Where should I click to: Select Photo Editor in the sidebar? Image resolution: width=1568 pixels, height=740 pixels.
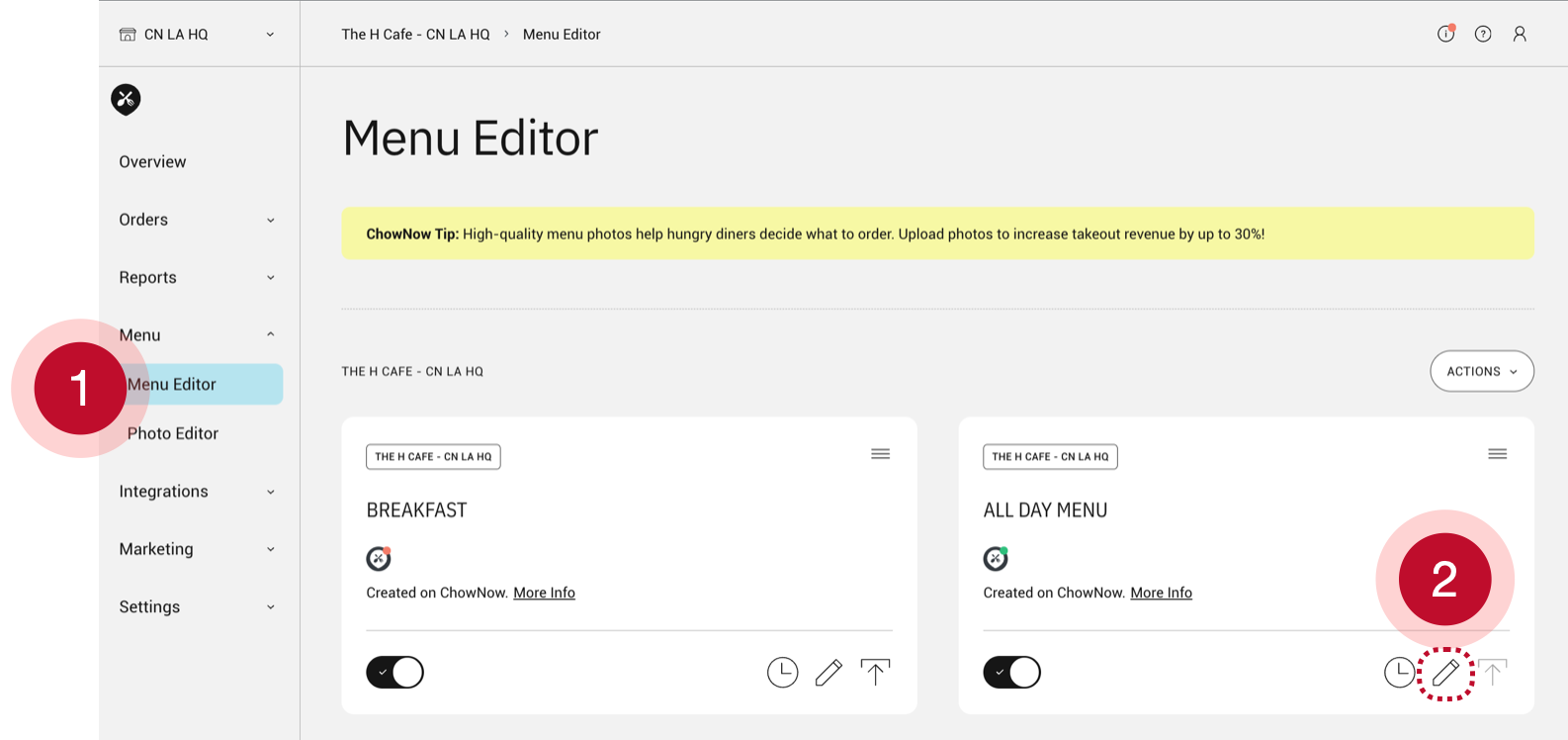(173, 433)
